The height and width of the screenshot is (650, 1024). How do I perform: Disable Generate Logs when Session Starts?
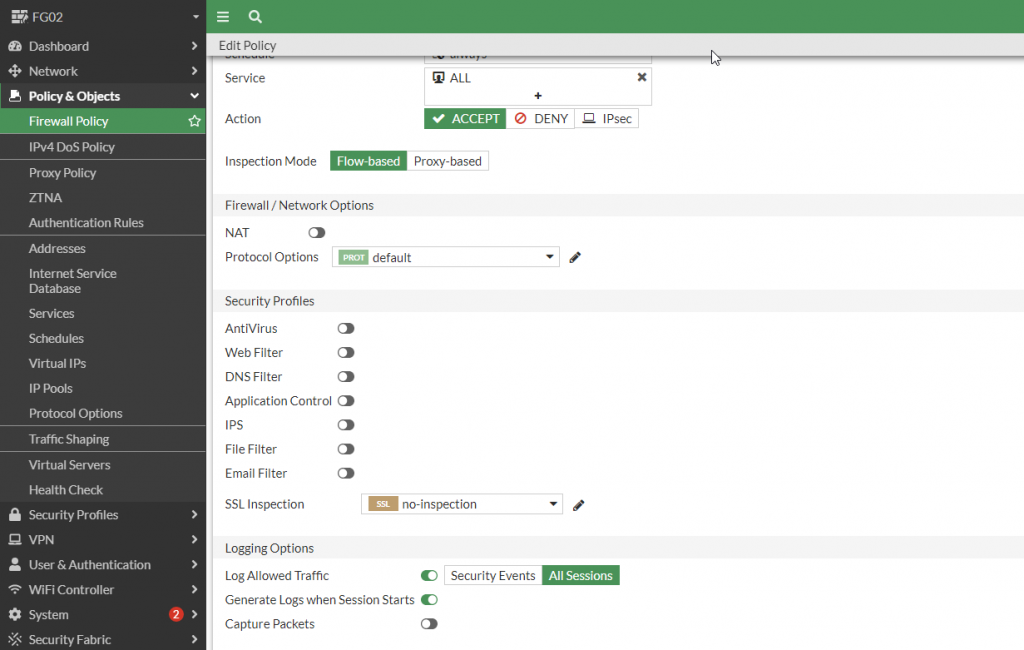[x=429, y=600]
